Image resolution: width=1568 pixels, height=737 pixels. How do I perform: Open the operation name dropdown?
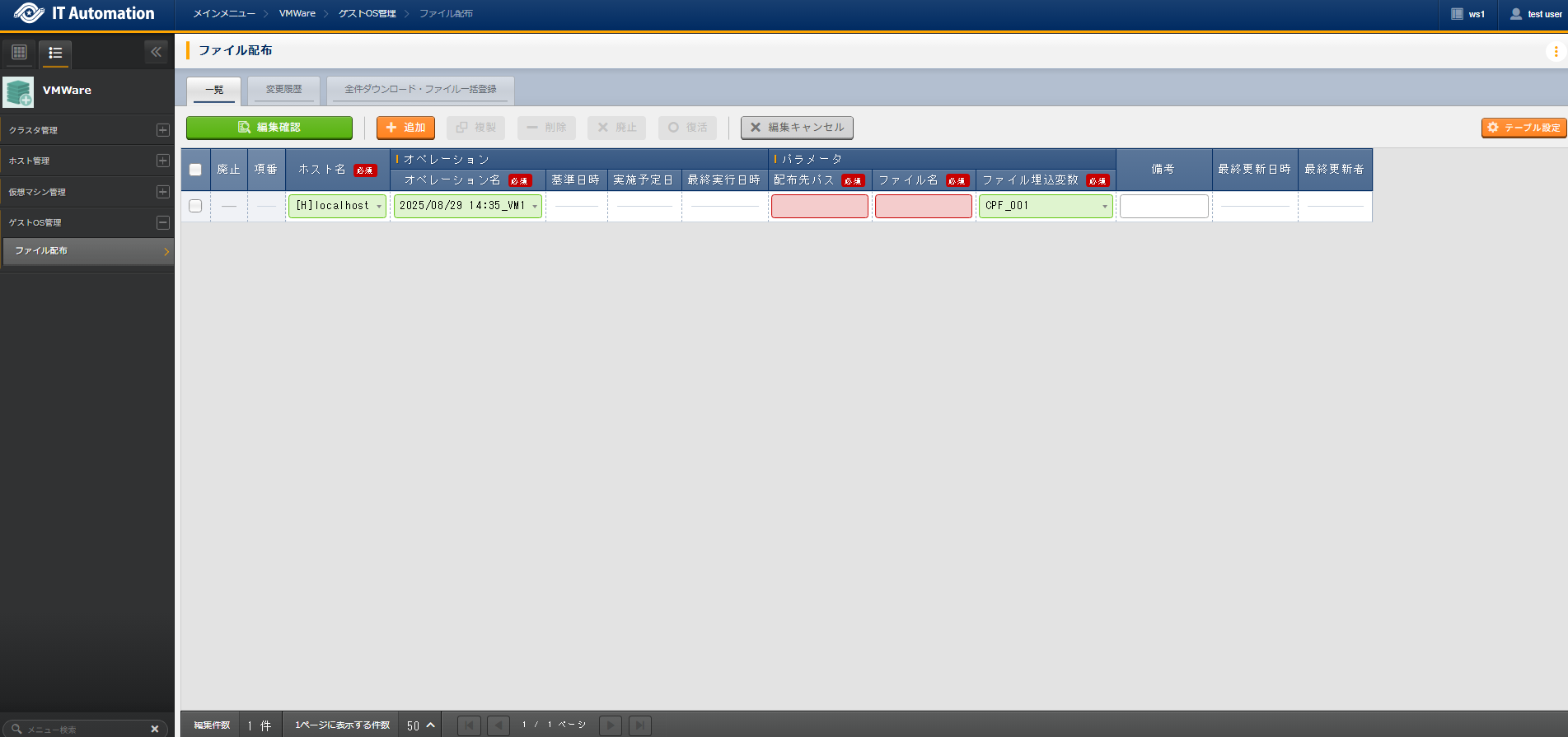467,206
